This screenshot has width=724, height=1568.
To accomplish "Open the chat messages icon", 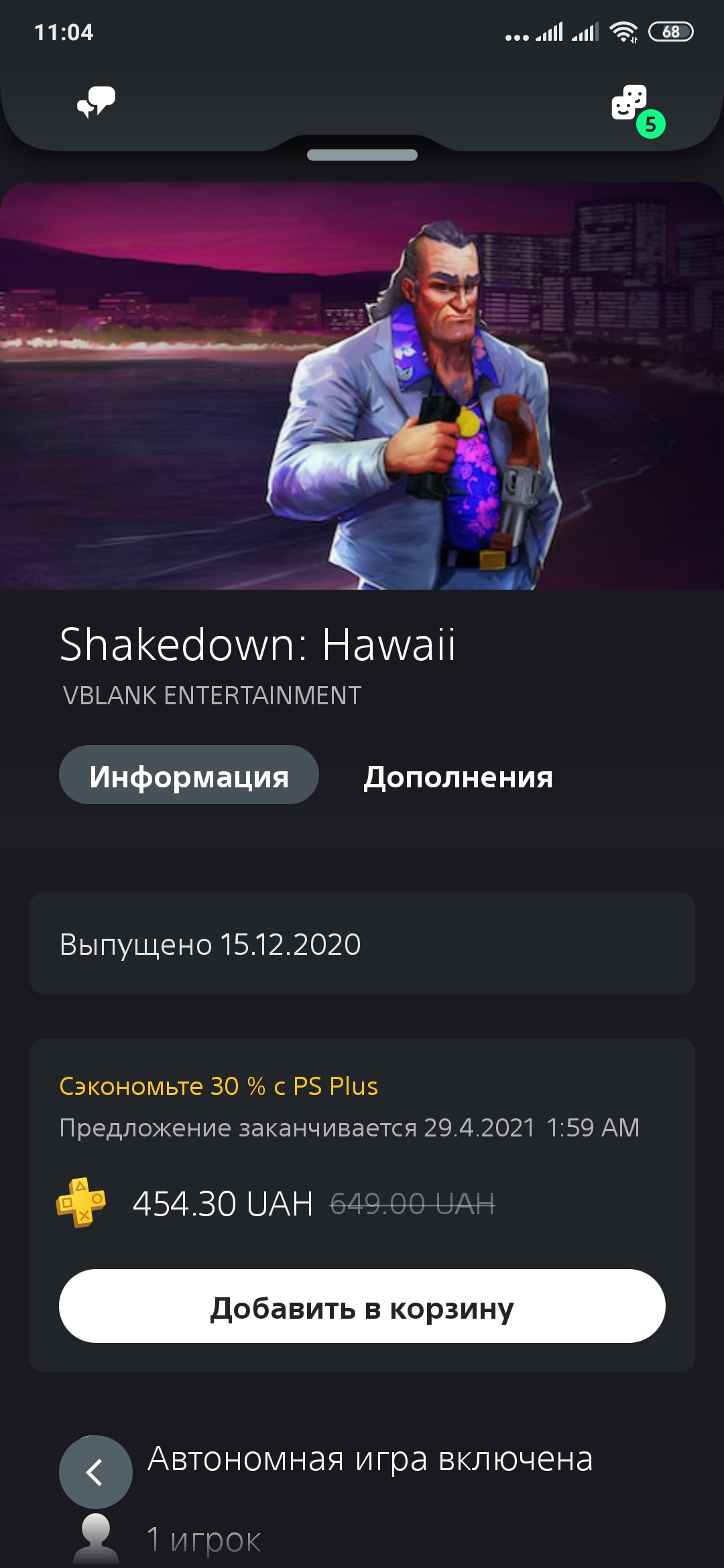I will coord(96,103).
